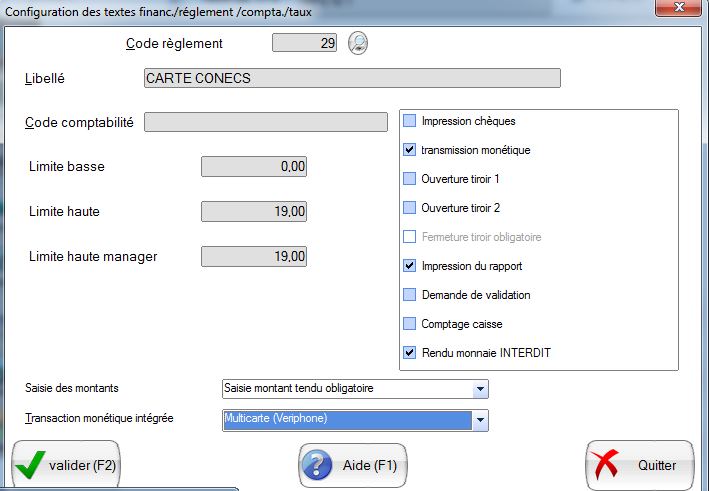The width and height of the screenshot is (709, 491).
Task: Open the Transaction monétique intégrée dropdown
Action: coord(480,421)
